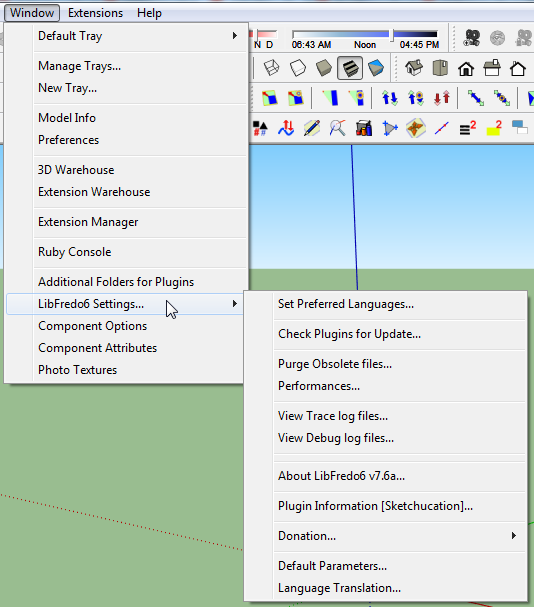
Task: Switch to the Front view house icon
Action: (x=466, y=69)
